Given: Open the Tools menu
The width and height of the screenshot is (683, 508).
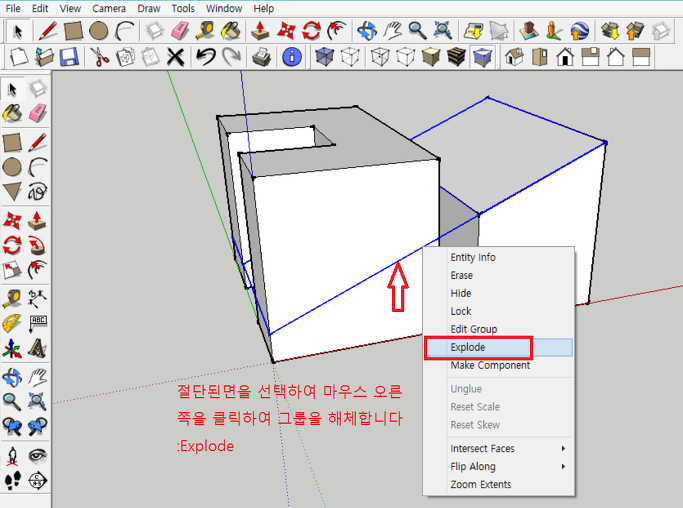Looking at the screenshot, I should (183, 8).
